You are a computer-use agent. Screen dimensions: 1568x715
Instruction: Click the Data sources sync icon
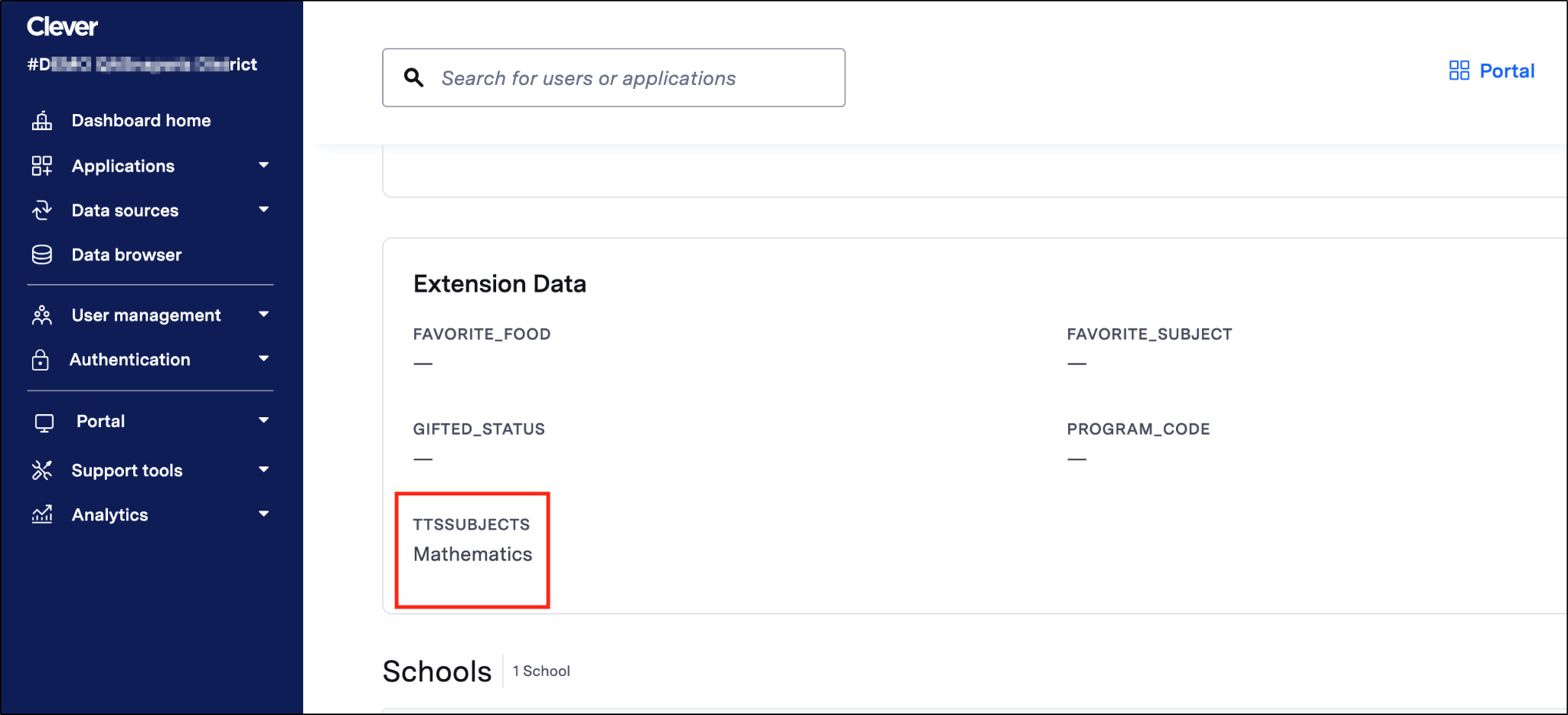click(42, 210)
